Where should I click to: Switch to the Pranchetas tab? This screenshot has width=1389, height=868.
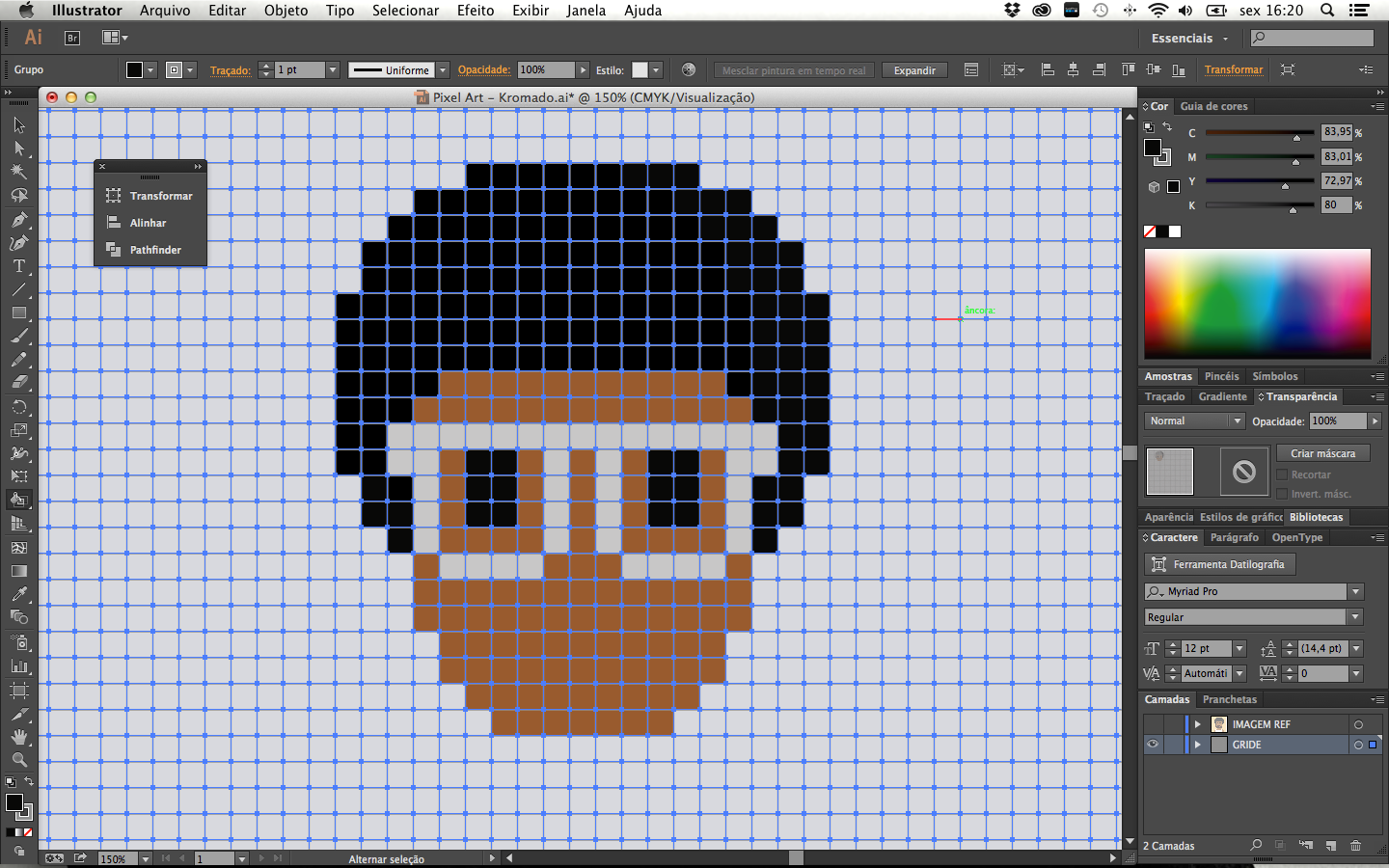(1230, 699)
